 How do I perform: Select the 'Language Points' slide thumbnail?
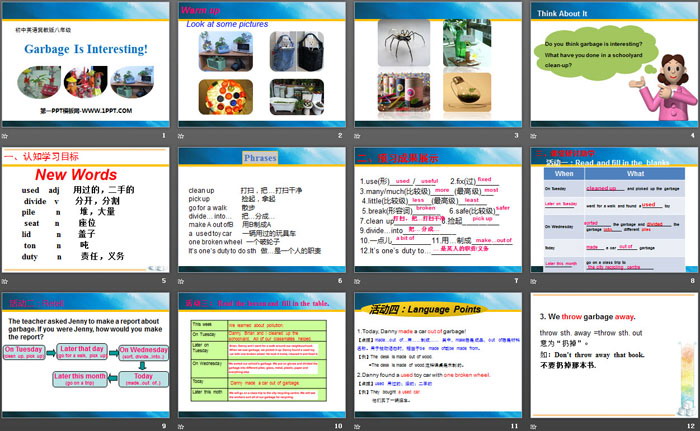click(438, 356)
